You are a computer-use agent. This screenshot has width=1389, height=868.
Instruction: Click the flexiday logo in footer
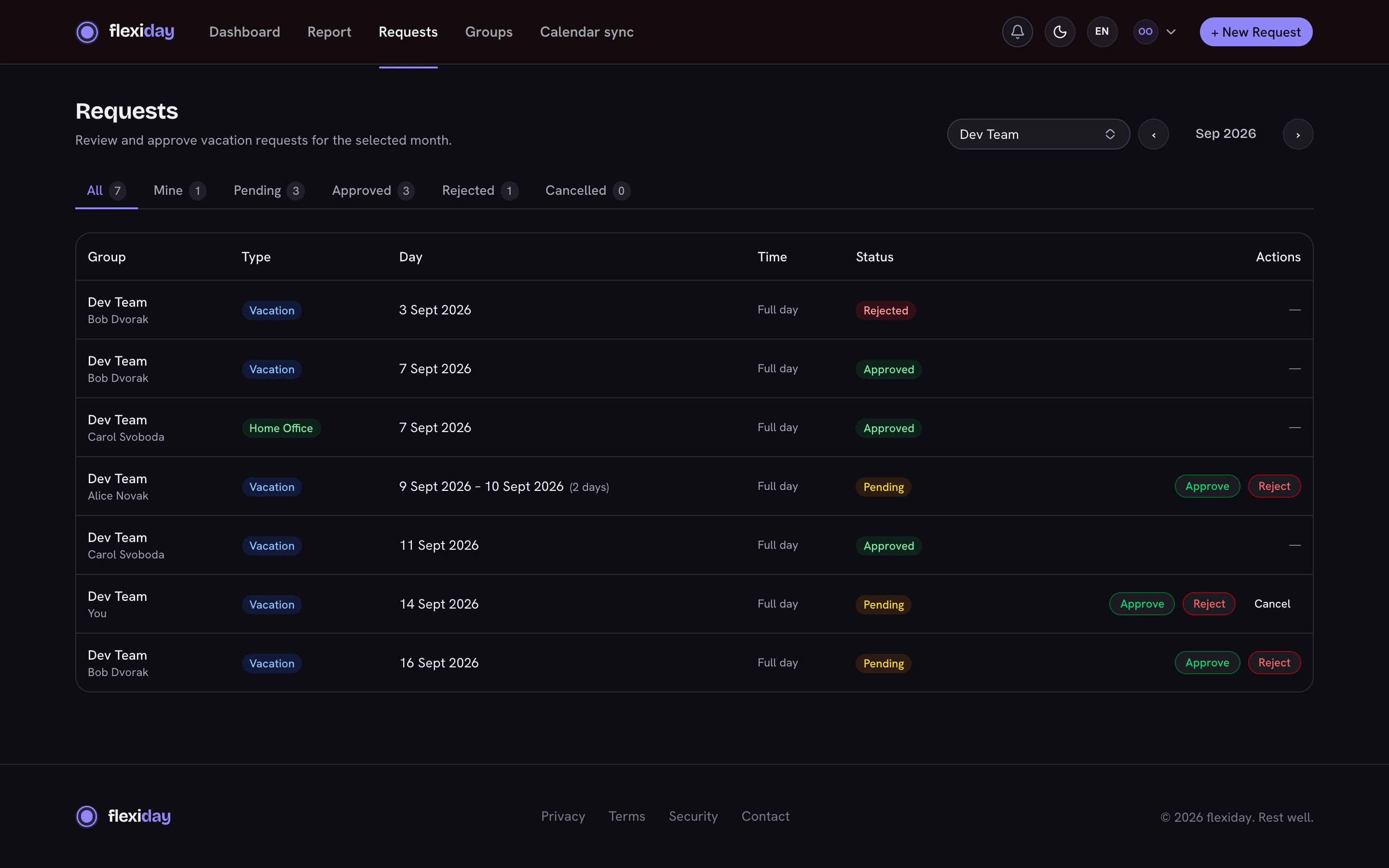point(123,816)
